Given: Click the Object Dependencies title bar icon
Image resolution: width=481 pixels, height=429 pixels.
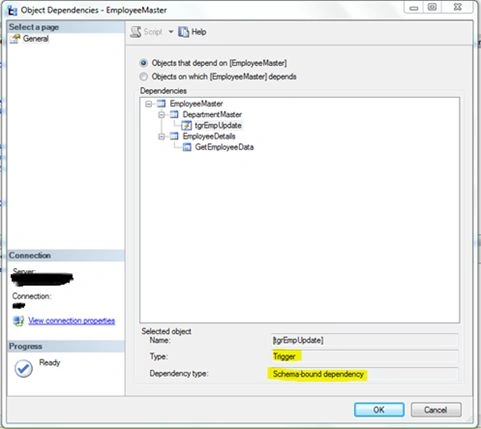Looking at the screenshot, I should (x=12, y=11).
